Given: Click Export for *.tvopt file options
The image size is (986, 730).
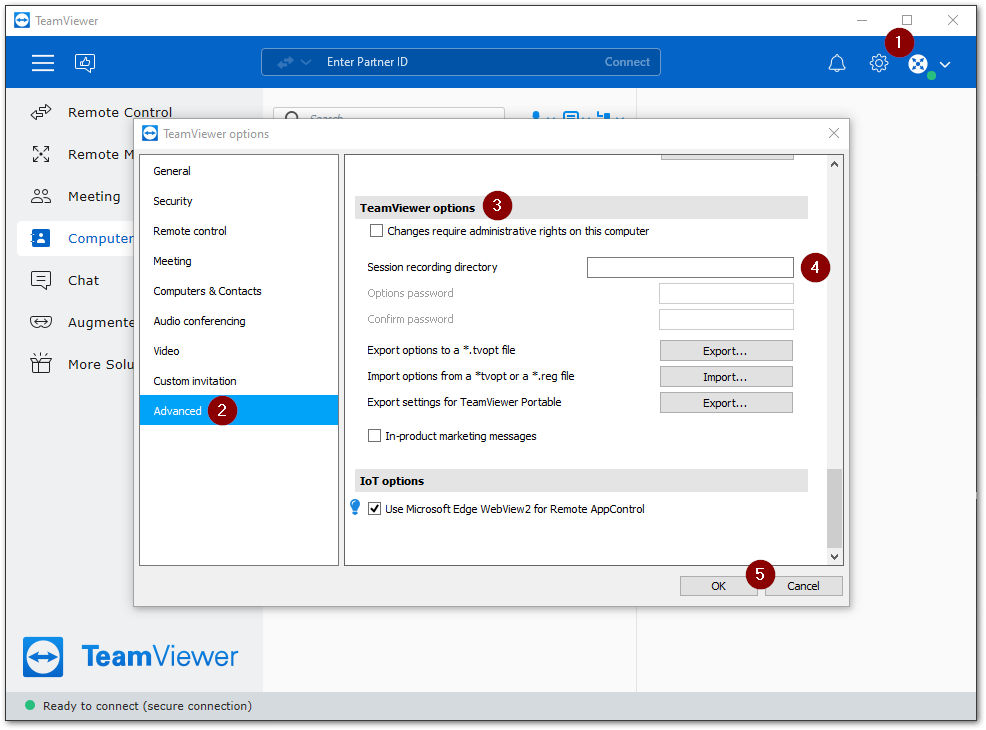Looking at the screenshot, I should (726, 351).
